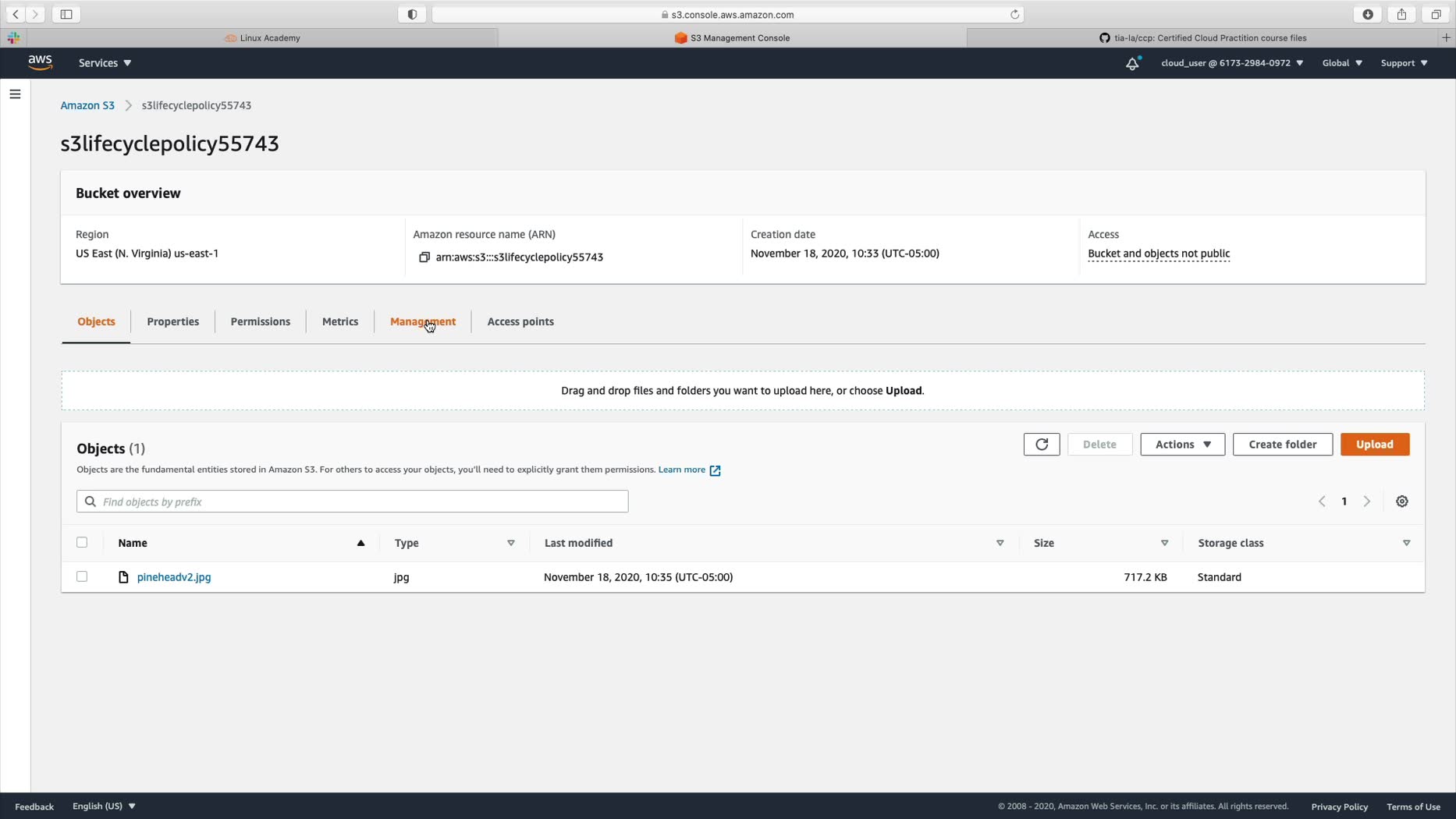Open the Global region dropdown

(1342, 63)
